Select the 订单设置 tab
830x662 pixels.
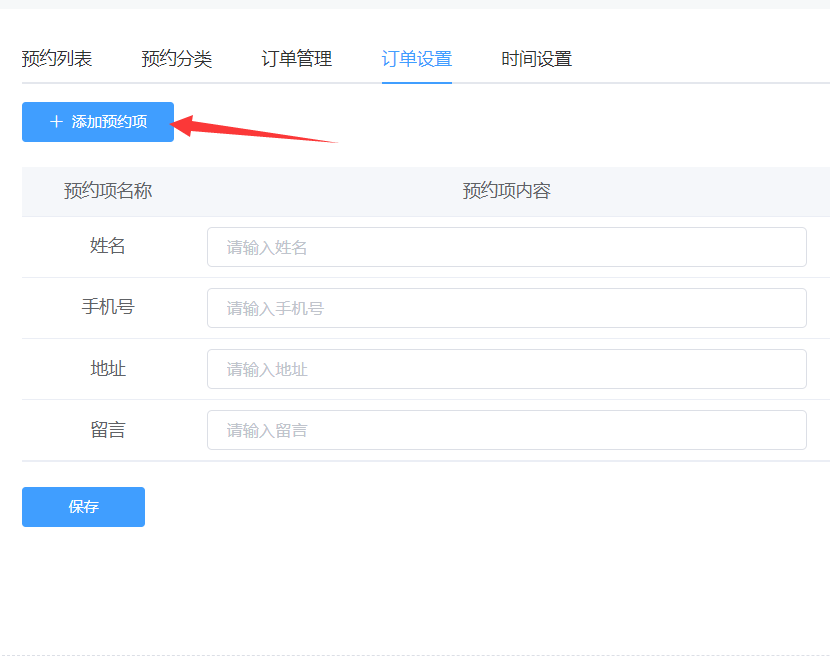click(417, 59)
